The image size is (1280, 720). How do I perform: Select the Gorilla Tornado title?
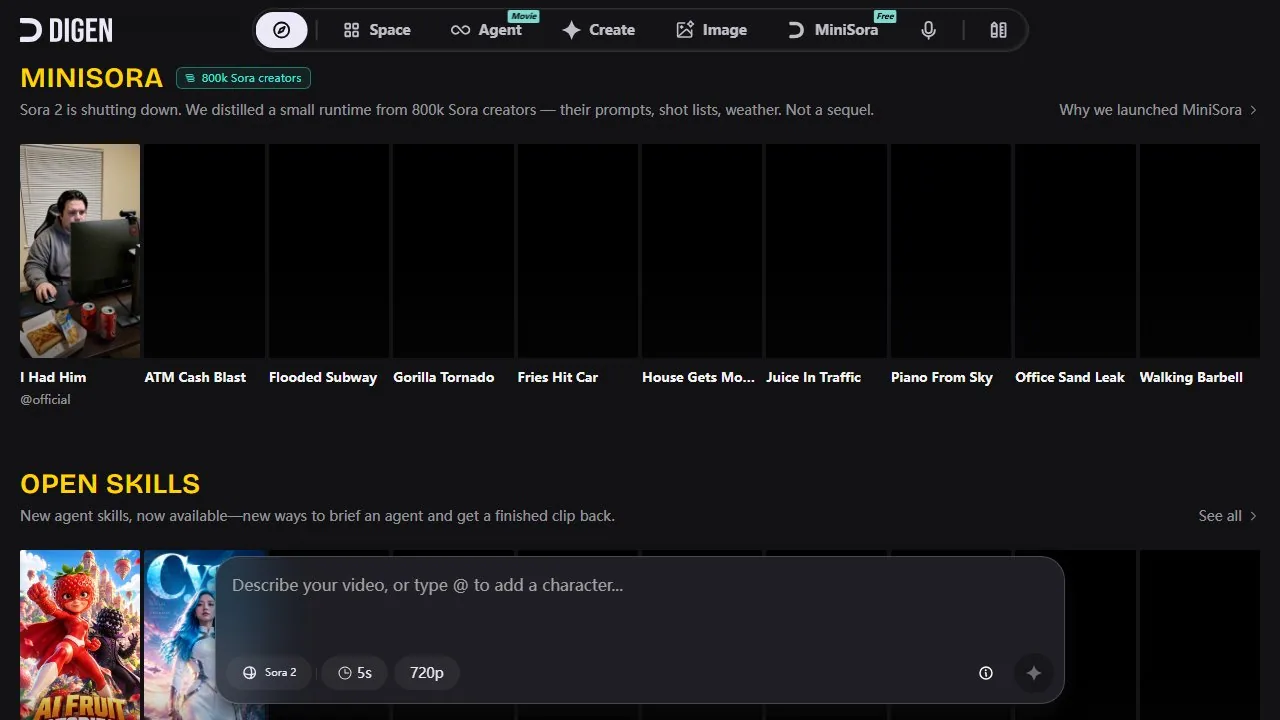[x=444, y=377]
